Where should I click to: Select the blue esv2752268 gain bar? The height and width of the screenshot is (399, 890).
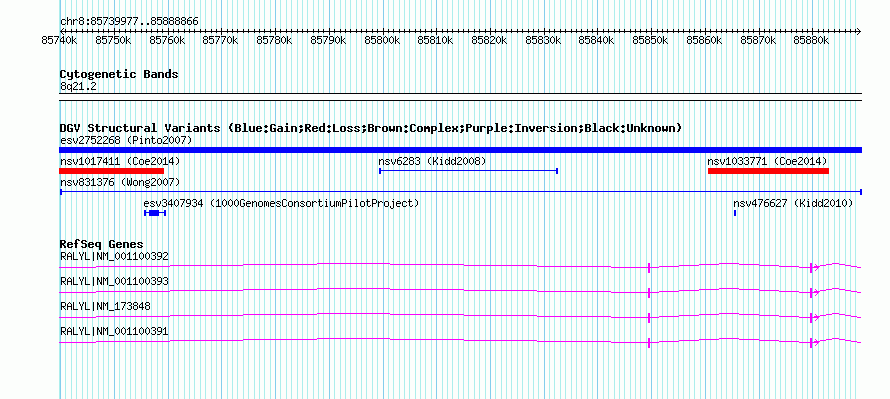(x=461, y=150)
